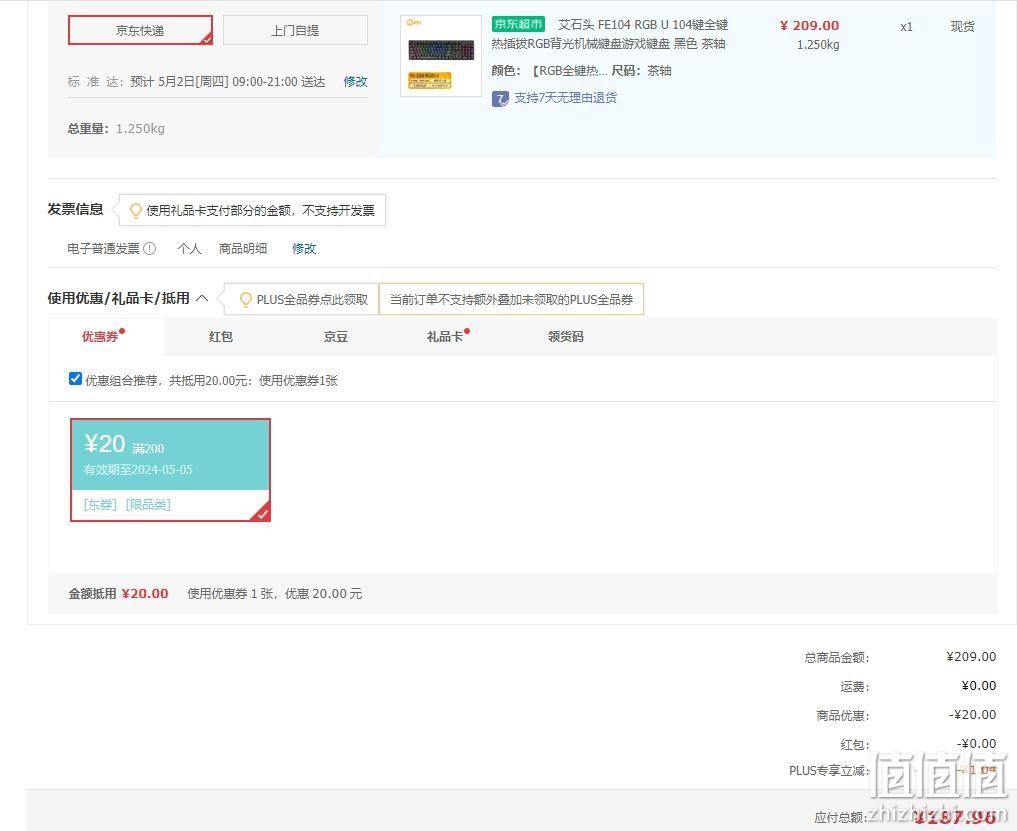Switch to 京豆 tab
The image size is (1017, 831).
coord(335,337)
